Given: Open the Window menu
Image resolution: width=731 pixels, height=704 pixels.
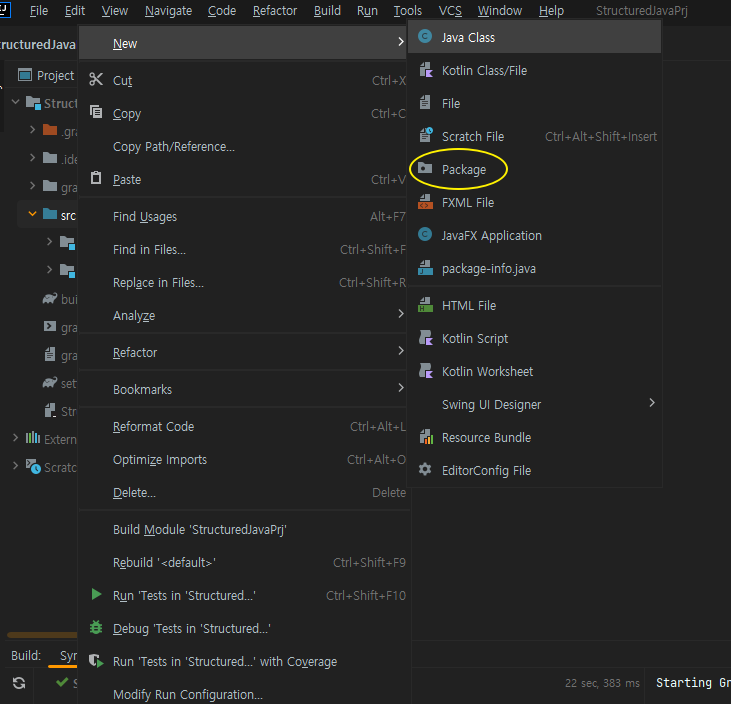Looking at the screenshot, I should click(x=500, y=11).
